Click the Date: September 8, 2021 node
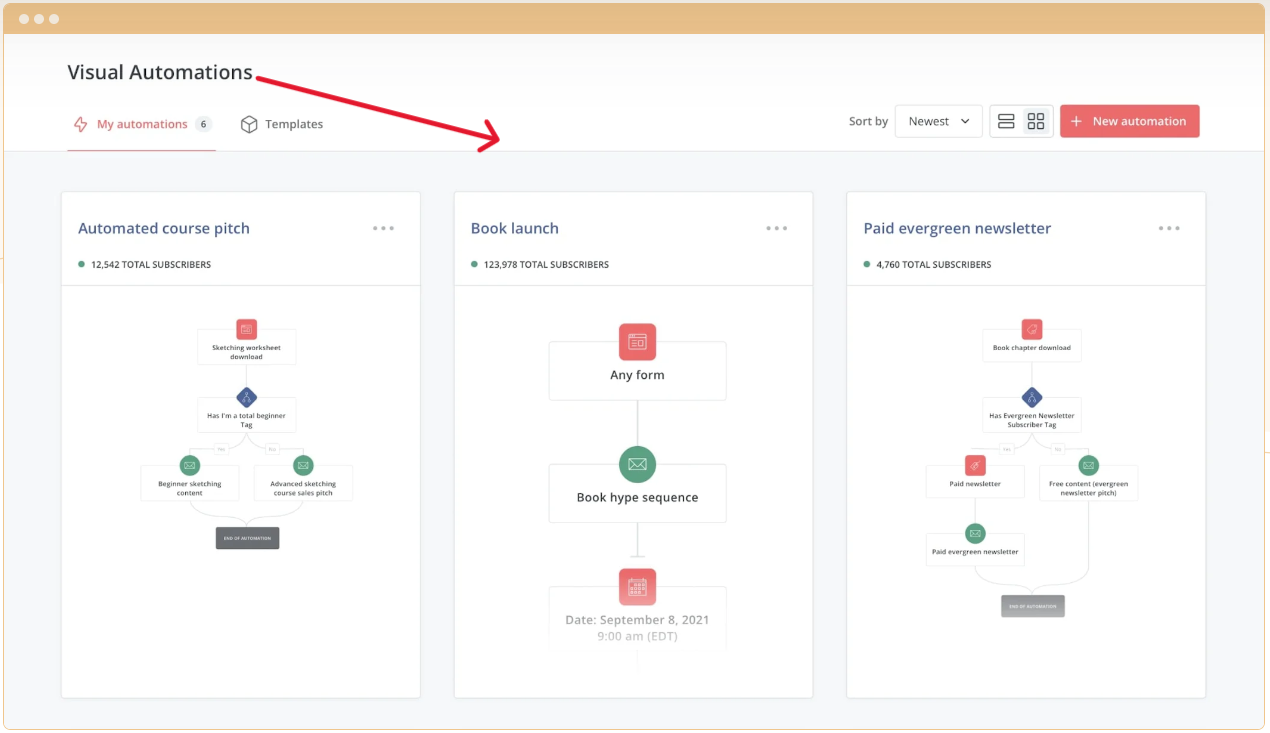 [x=637, y=616]
